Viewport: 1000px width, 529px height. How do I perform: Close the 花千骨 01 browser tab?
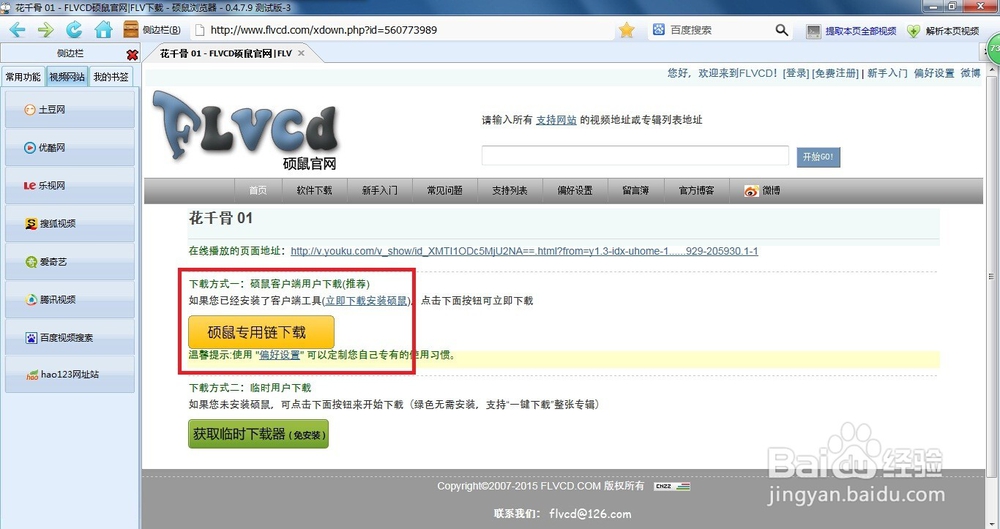(301, 53)
